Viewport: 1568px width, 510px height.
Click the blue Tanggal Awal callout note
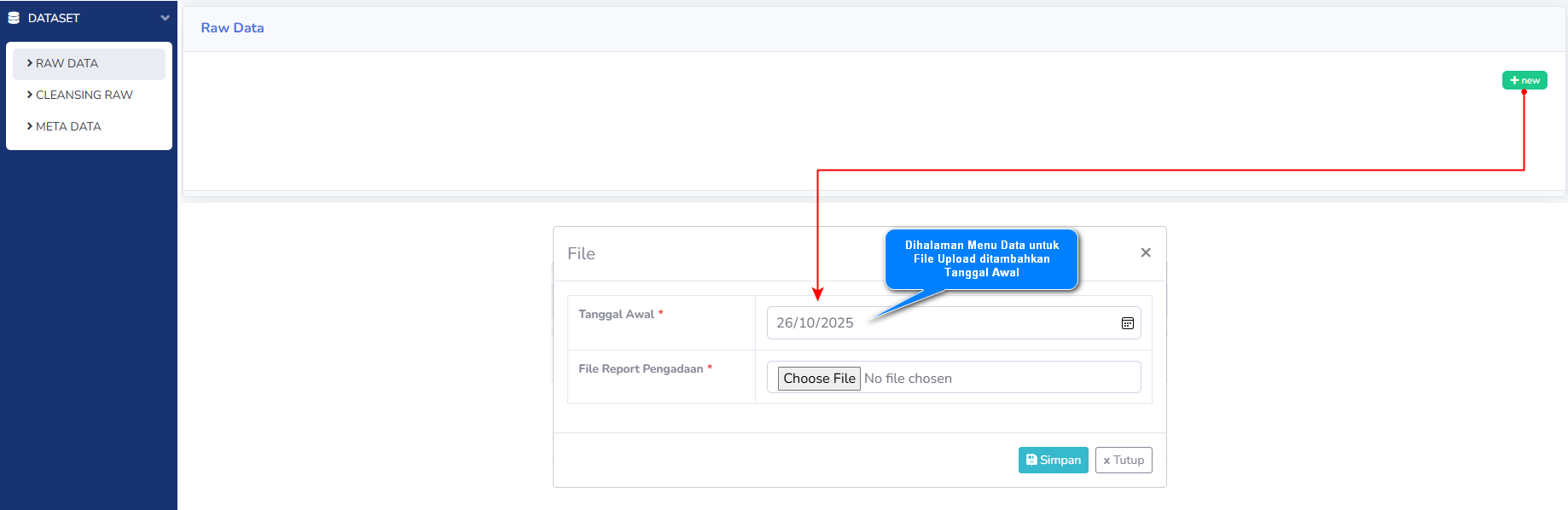point(981,258)
